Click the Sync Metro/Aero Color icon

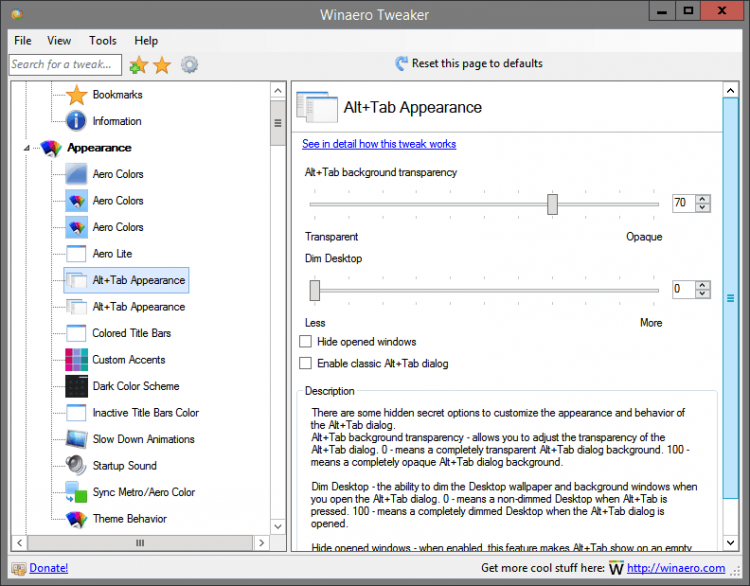[76, 492]
